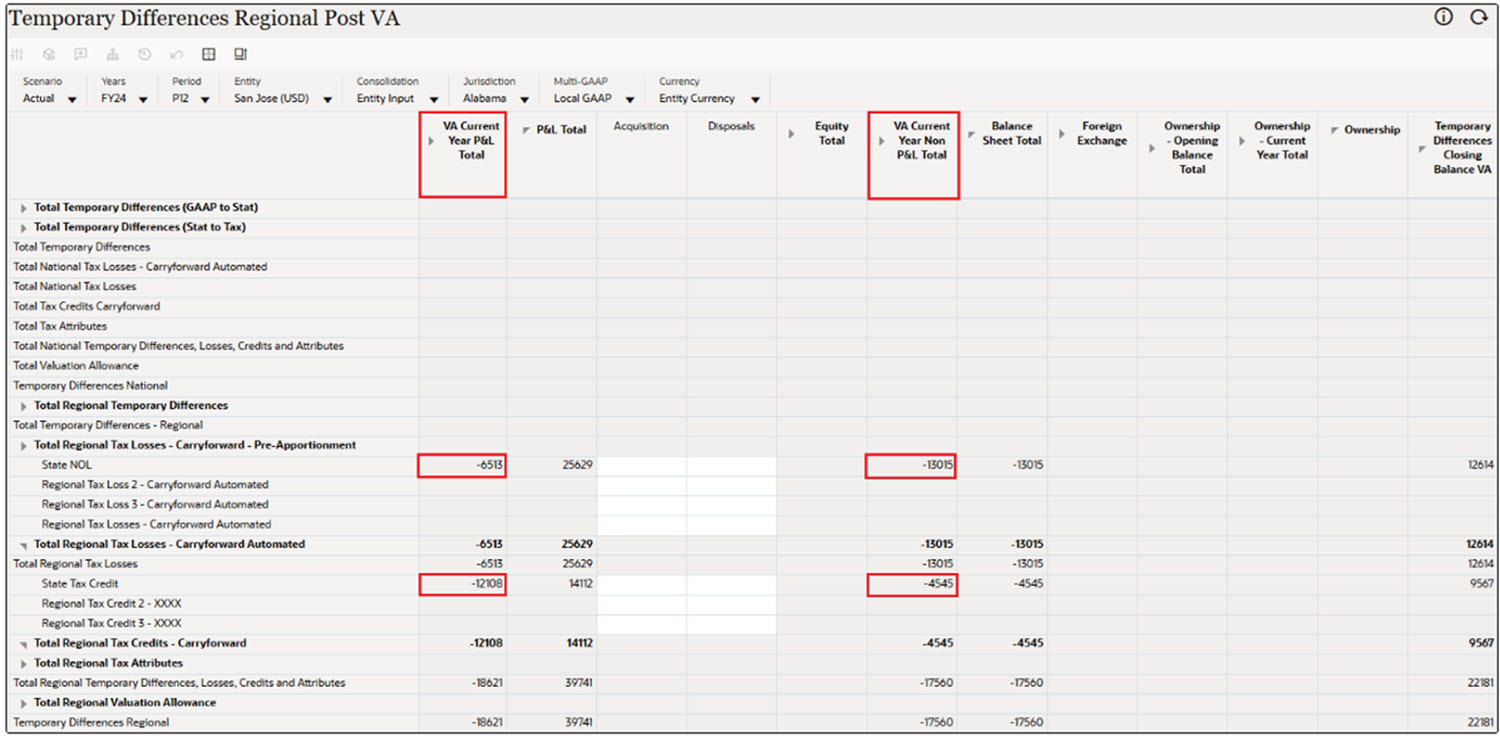Screen dimensions: 1500x736
Task: Refresh the form data
Action: [x=1478, y=17]
